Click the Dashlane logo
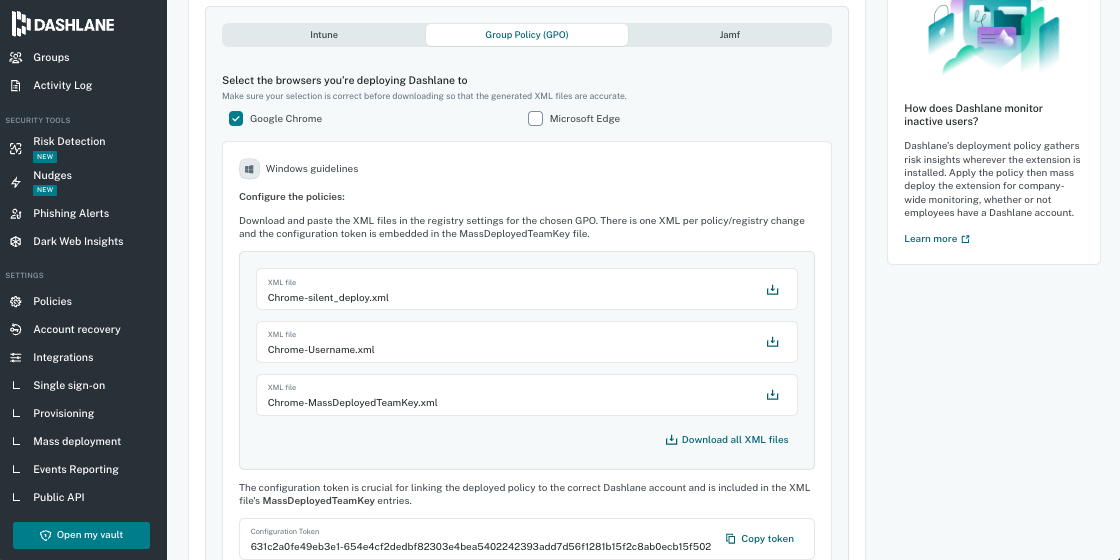The width and height of the screenshot is (1120, 560). pyautogui.click(x=62, y=25)
